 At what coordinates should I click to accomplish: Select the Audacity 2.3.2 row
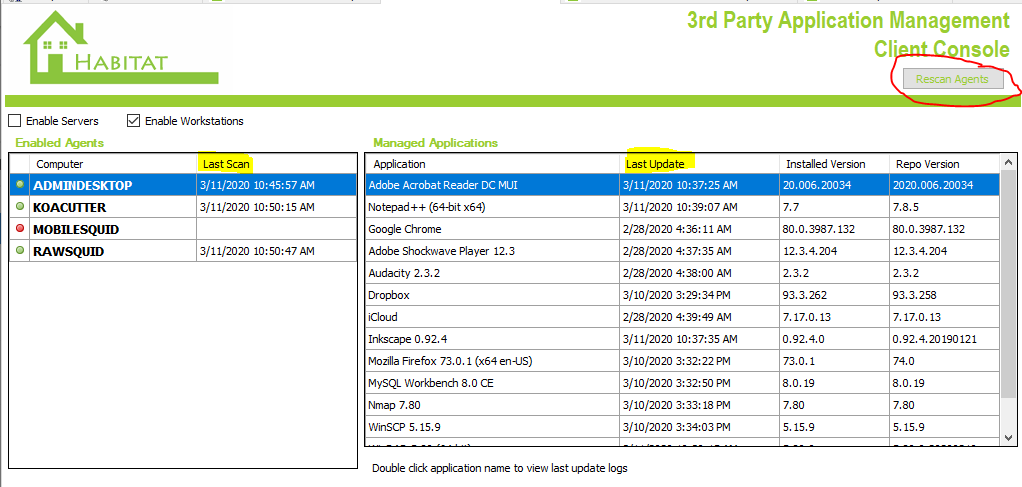coord(682,273)
